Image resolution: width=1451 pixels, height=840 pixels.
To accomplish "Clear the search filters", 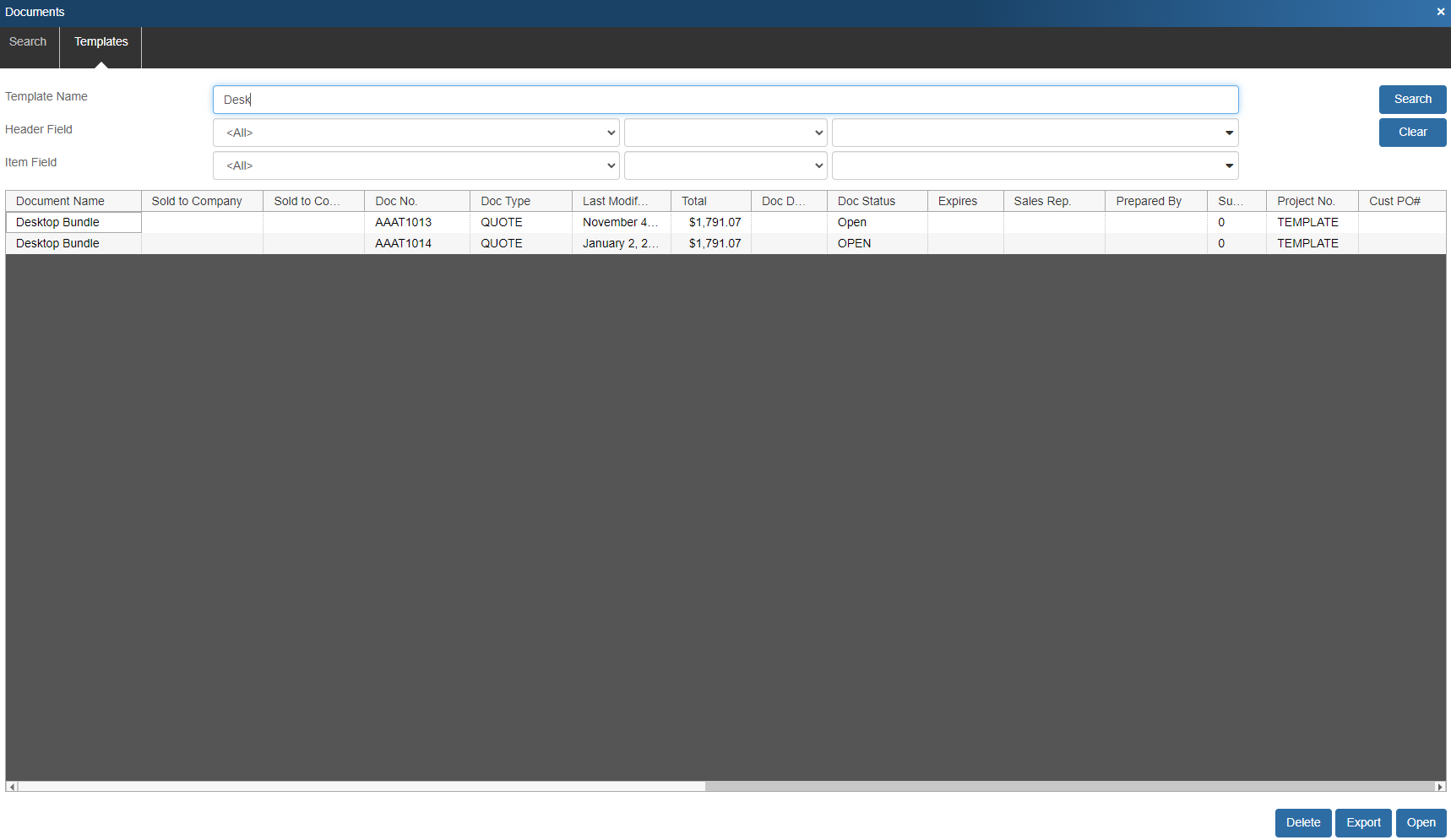I will click(1412, 133).
